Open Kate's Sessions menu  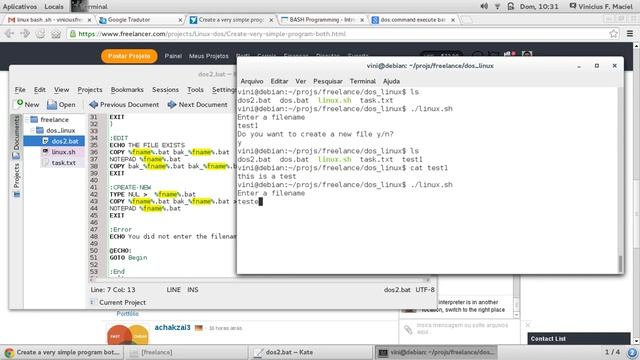(165, 89)
